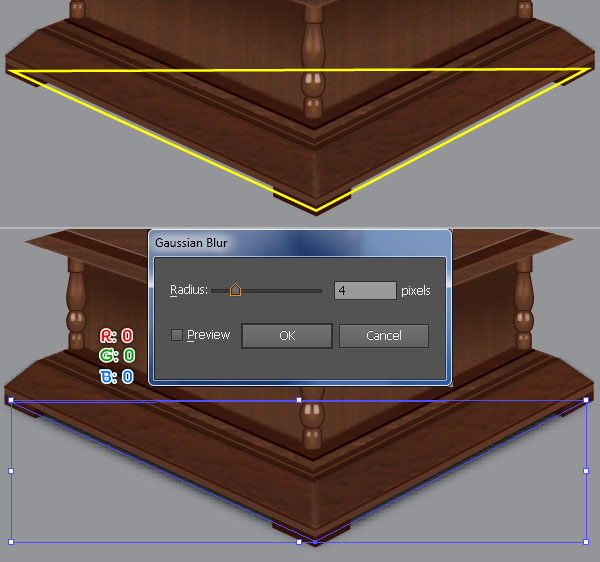Click the bottom-center bounding box handle
This screenshot has height=562, width=600.
tap(299, 542)
